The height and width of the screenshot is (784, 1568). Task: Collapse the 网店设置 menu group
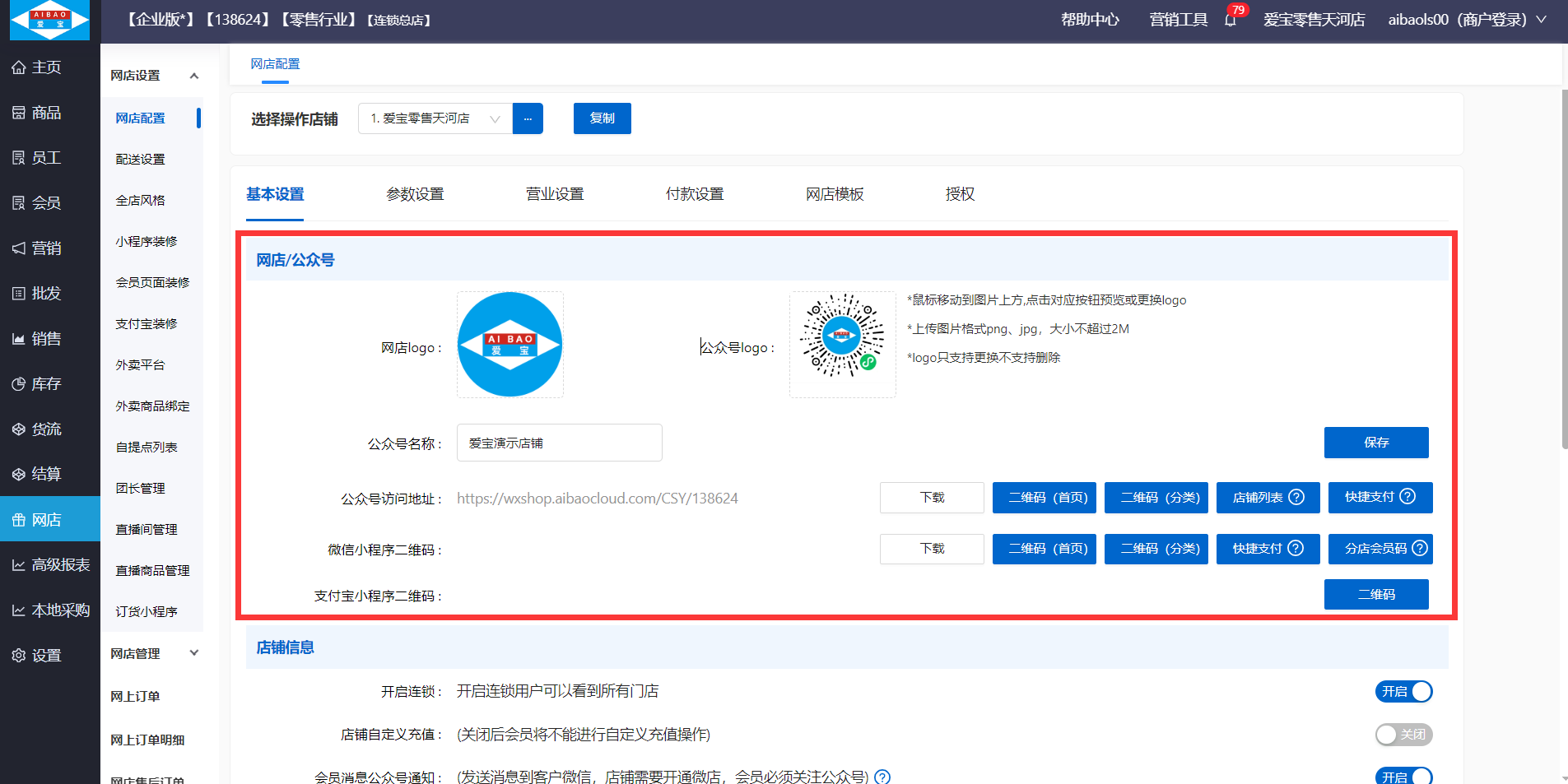click(x=194, y=76)
